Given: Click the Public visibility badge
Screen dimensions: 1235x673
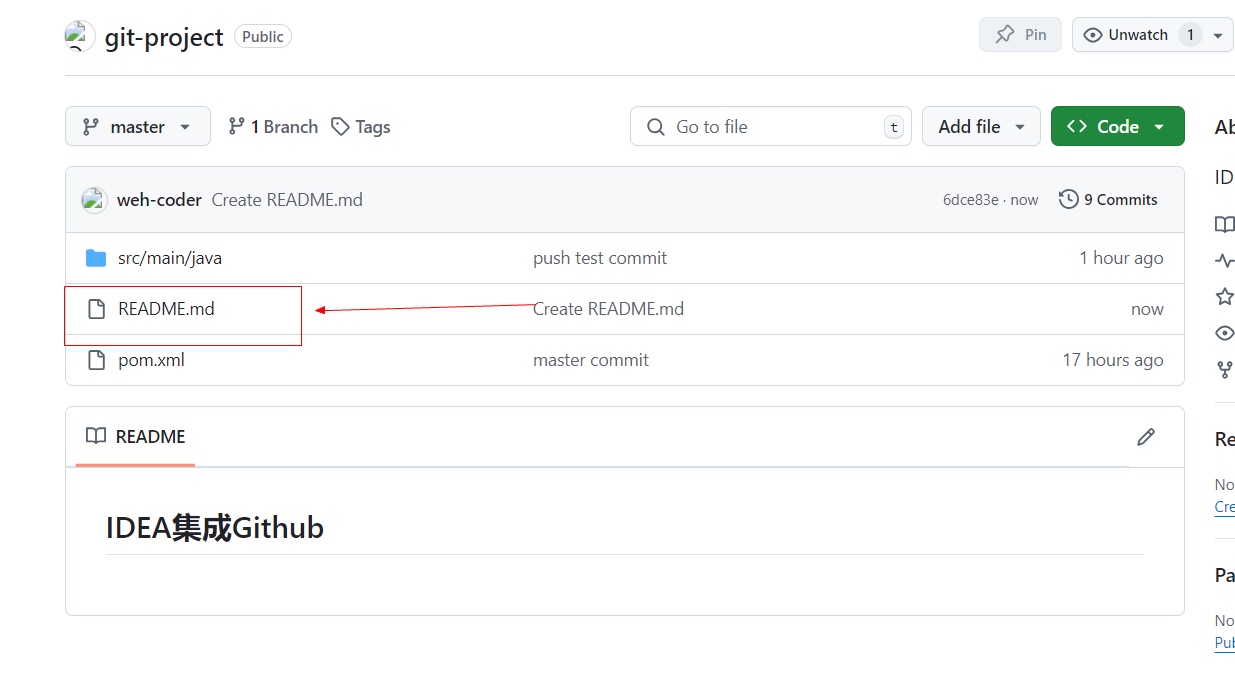Looking at the screenshot, I should click(263, 36).
